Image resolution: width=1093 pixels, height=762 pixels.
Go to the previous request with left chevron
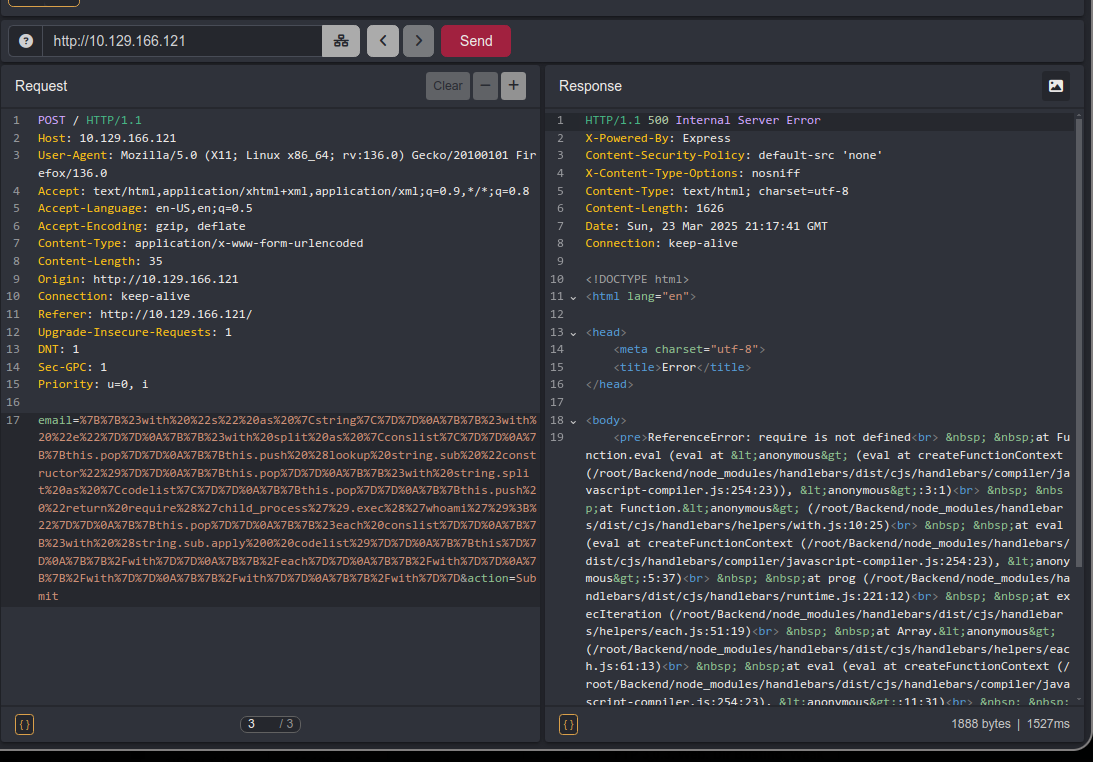[383, 41]
